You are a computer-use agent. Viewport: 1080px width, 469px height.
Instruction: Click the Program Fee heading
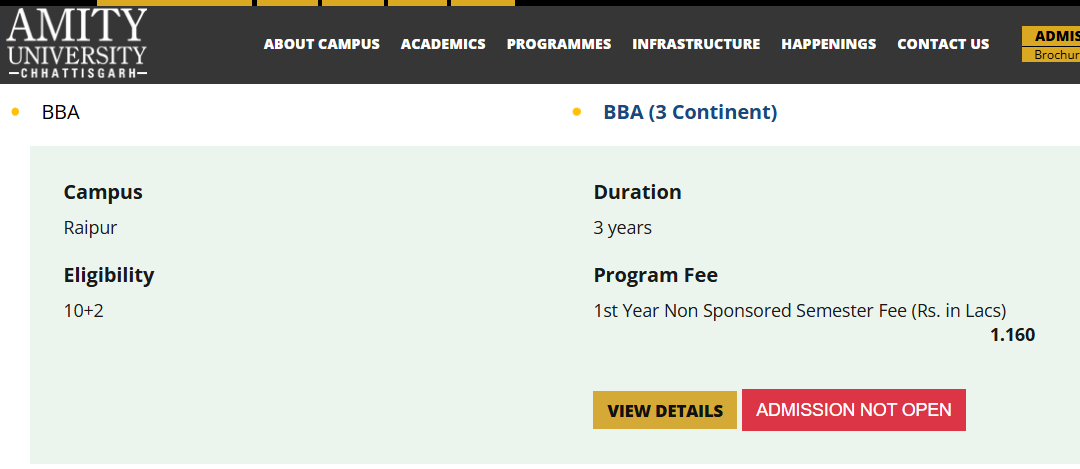click(x=656, y=275)
